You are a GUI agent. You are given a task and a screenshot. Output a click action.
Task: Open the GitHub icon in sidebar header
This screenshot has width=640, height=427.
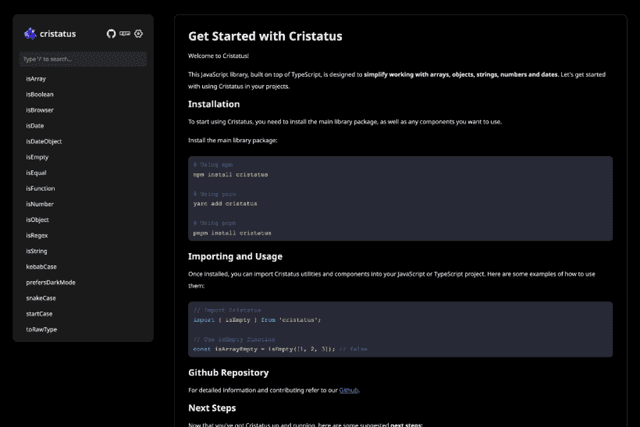click(x=111, y=34)
